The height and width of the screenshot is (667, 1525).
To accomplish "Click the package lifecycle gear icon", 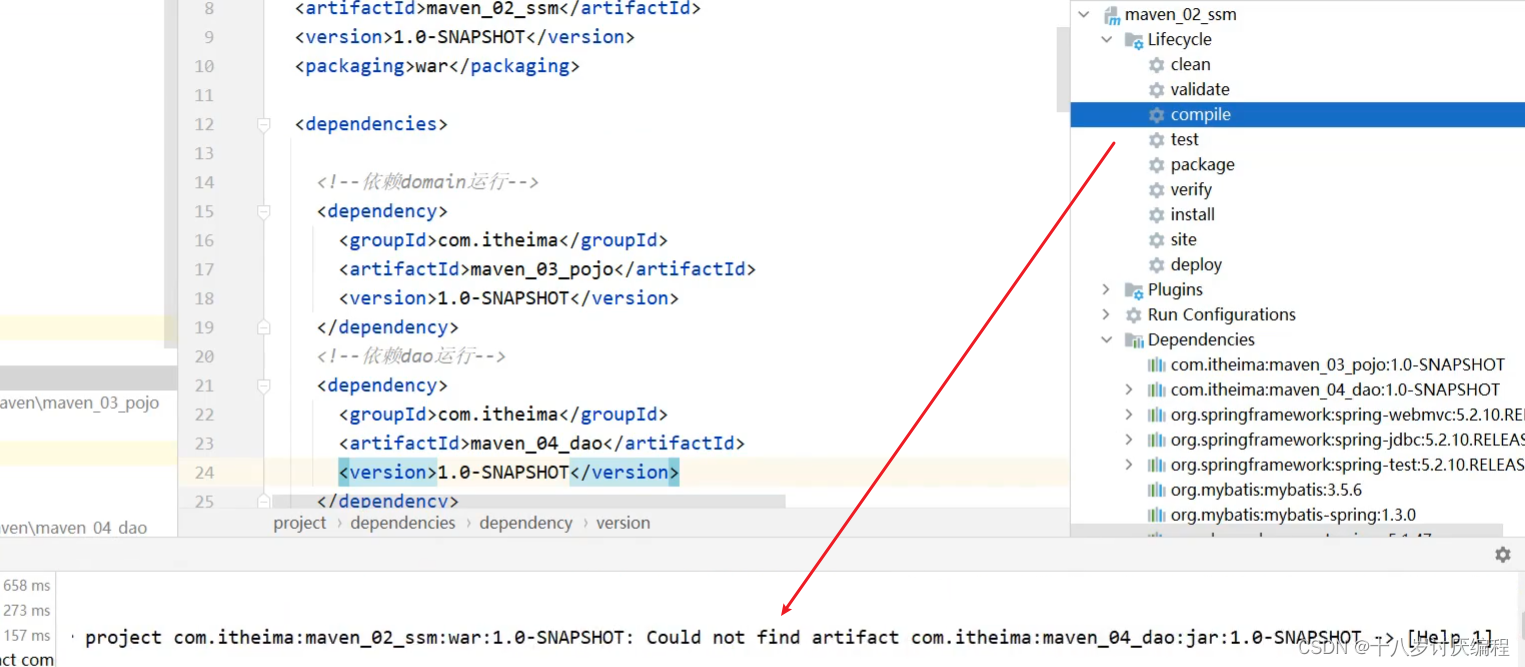I will [1156, 165].
